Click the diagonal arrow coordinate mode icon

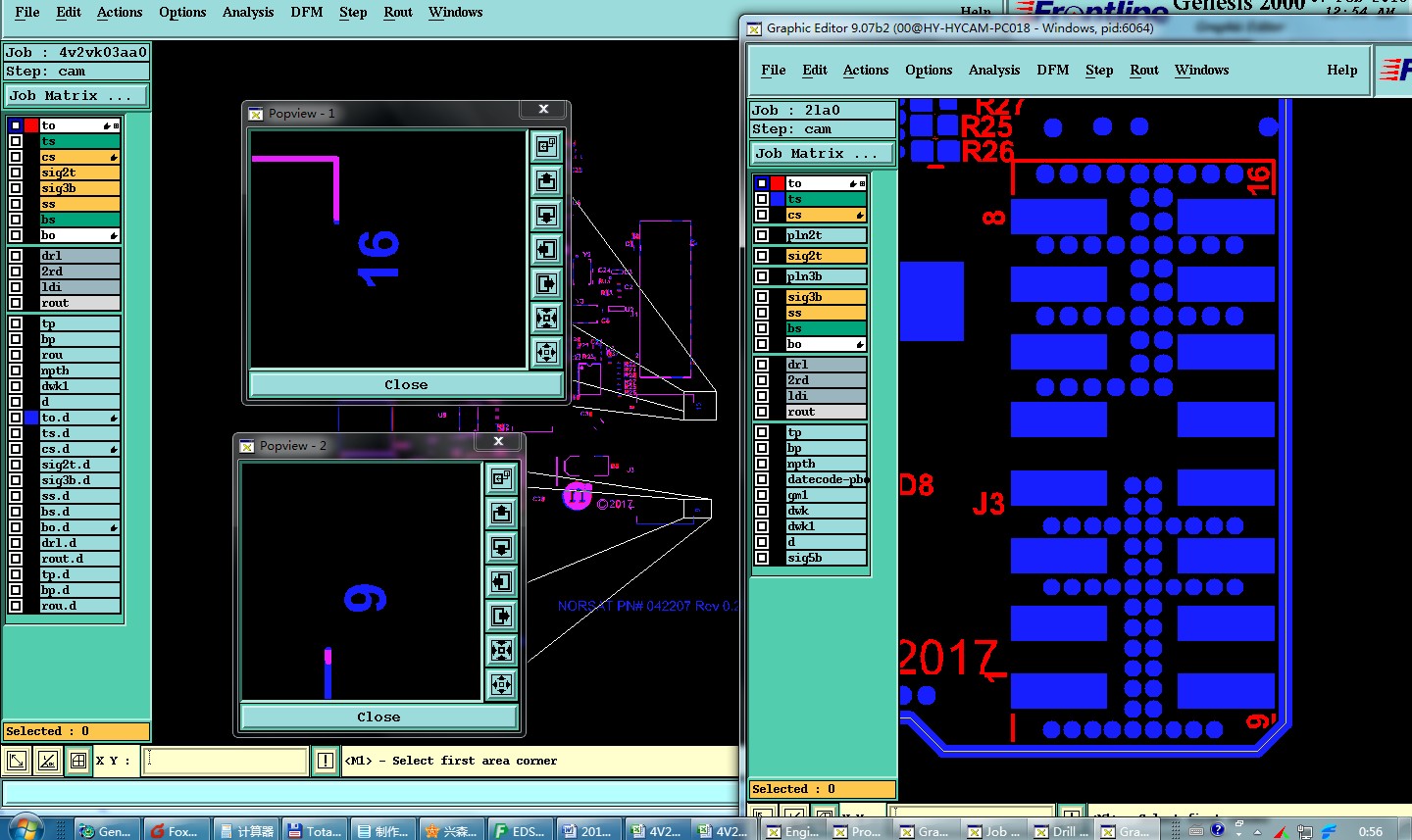(x=16, y=760)
